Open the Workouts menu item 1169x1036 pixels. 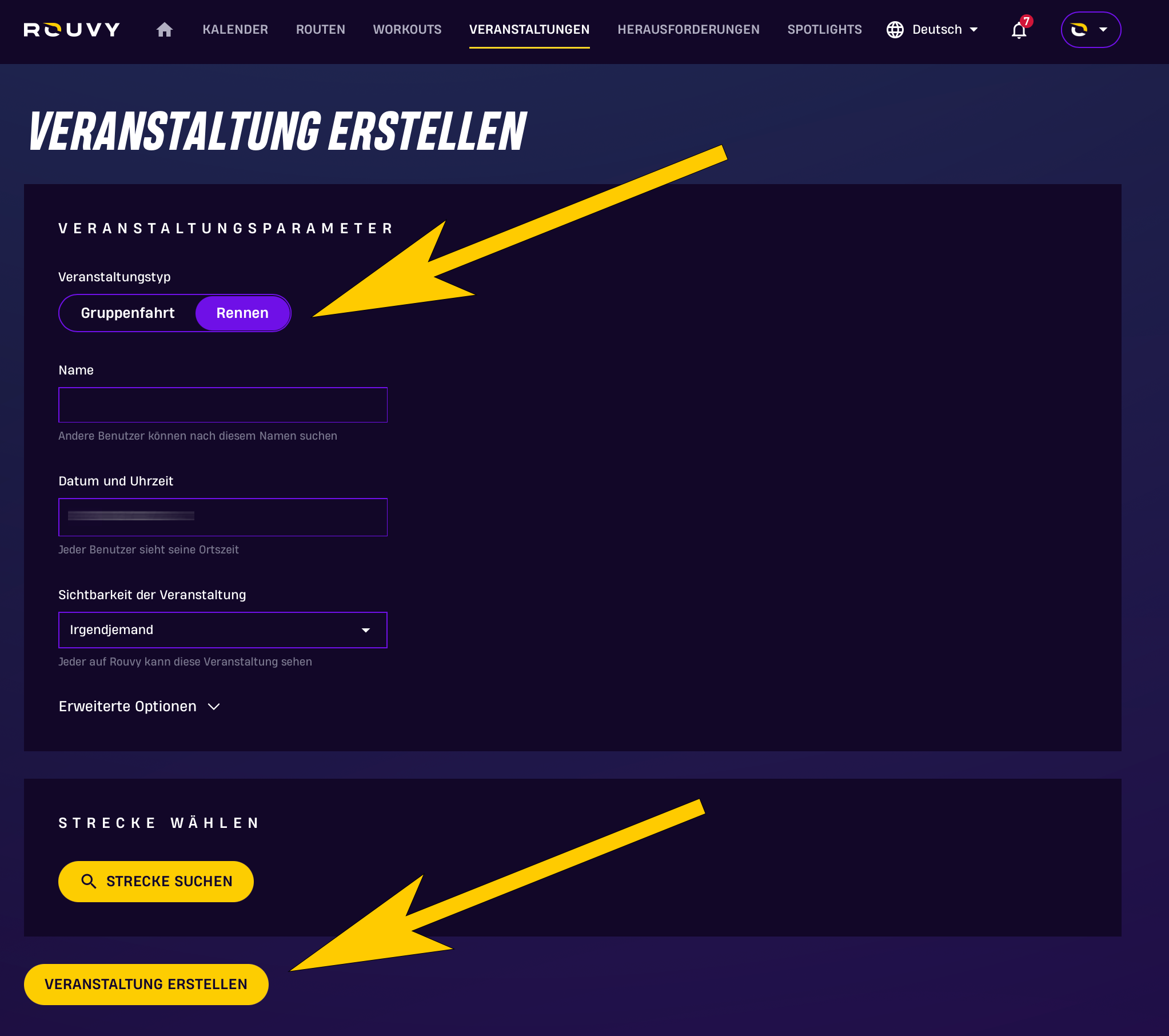click(x=406, y=30)
